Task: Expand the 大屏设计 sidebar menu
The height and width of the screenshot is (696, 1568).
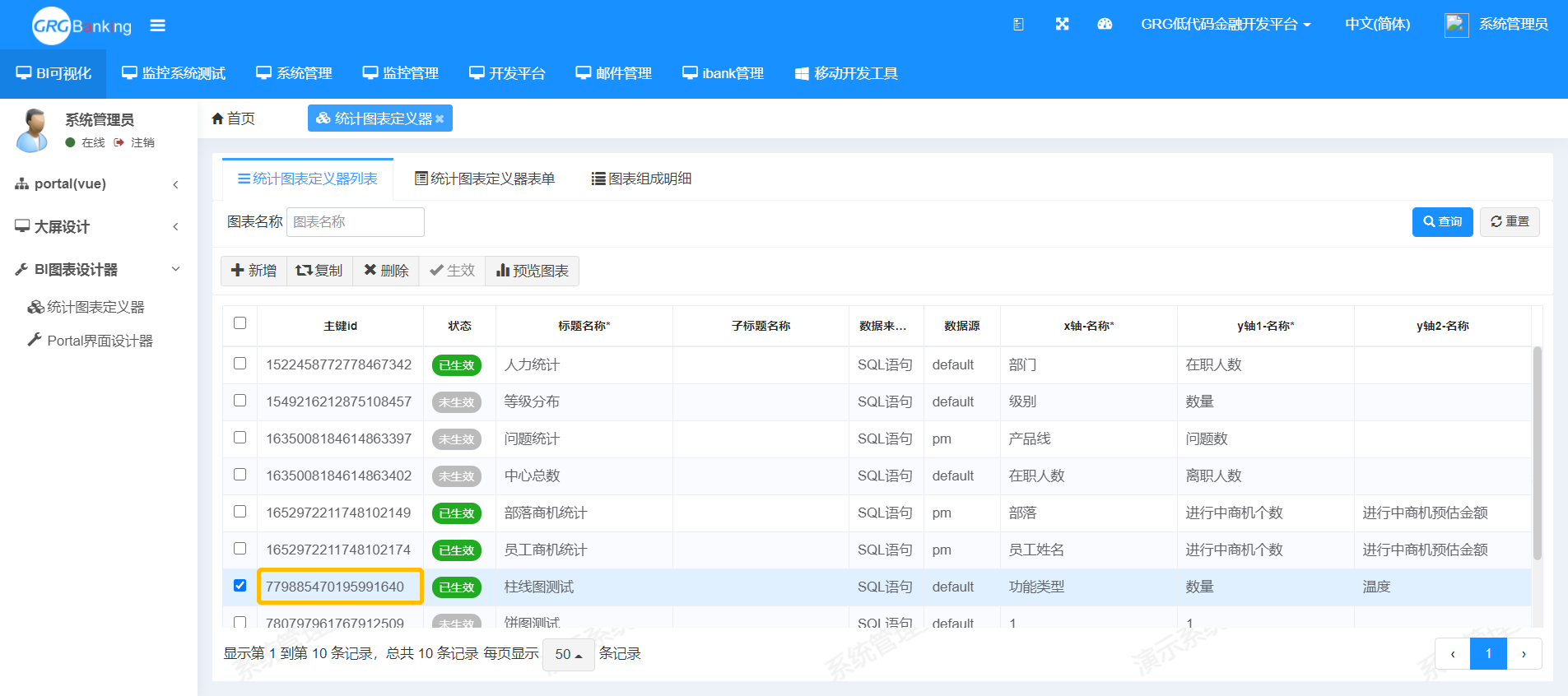Action: click(x=99, y=226)
